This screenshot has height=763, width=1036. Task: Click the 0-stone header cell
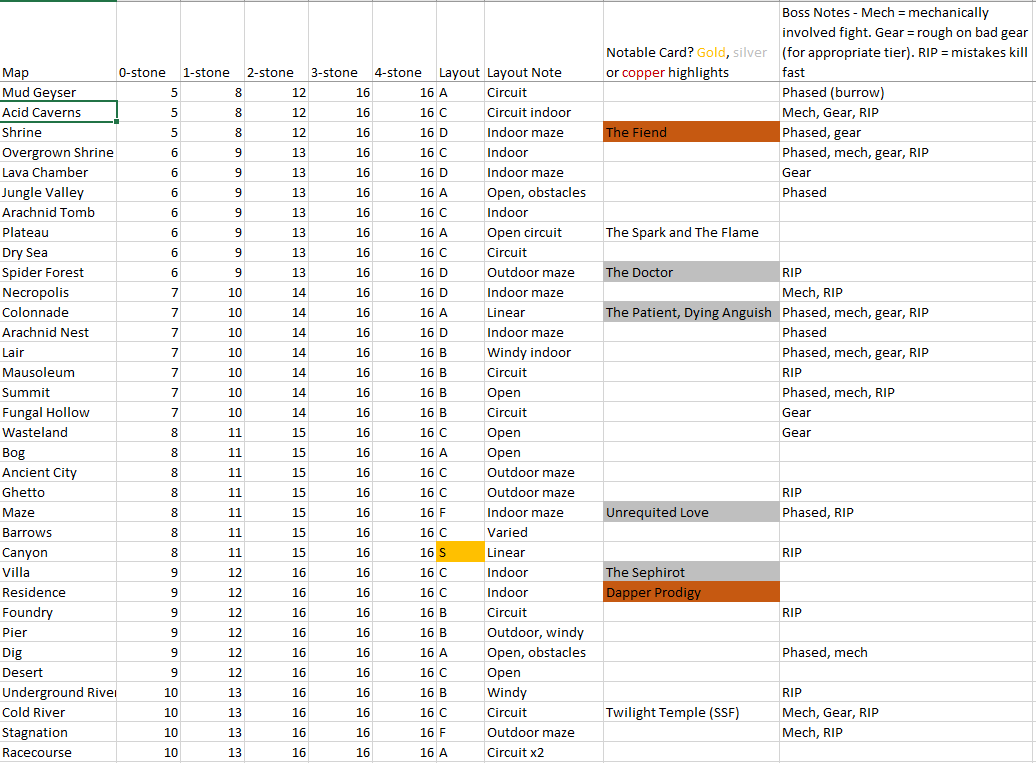[x=149, y=42]
